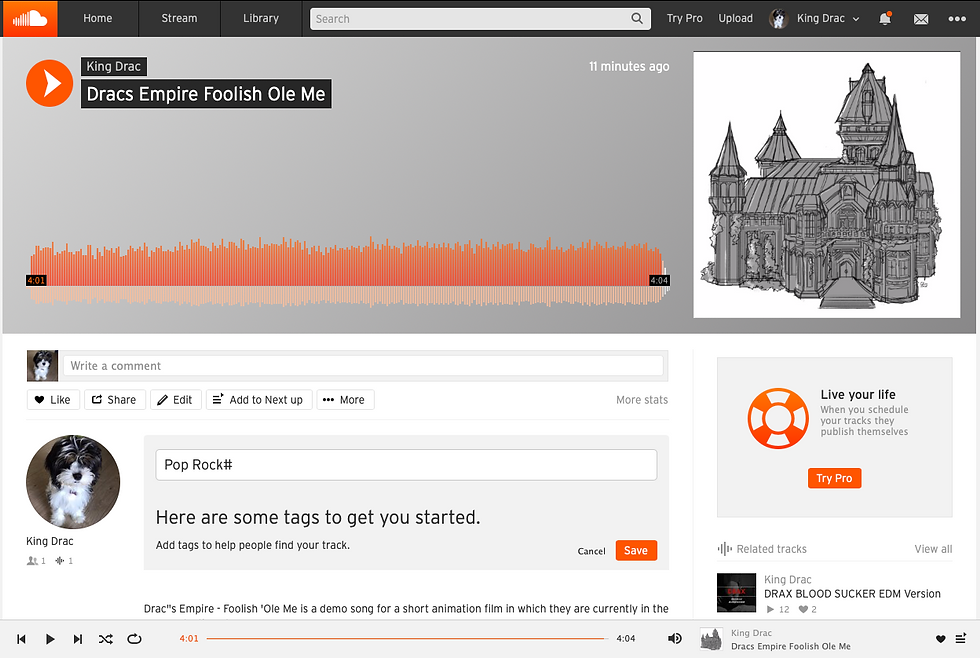Click the lifebuoy Pro icon
Image resolution: width=980 pixels, height=658 pixels.
tap(778, 419)
